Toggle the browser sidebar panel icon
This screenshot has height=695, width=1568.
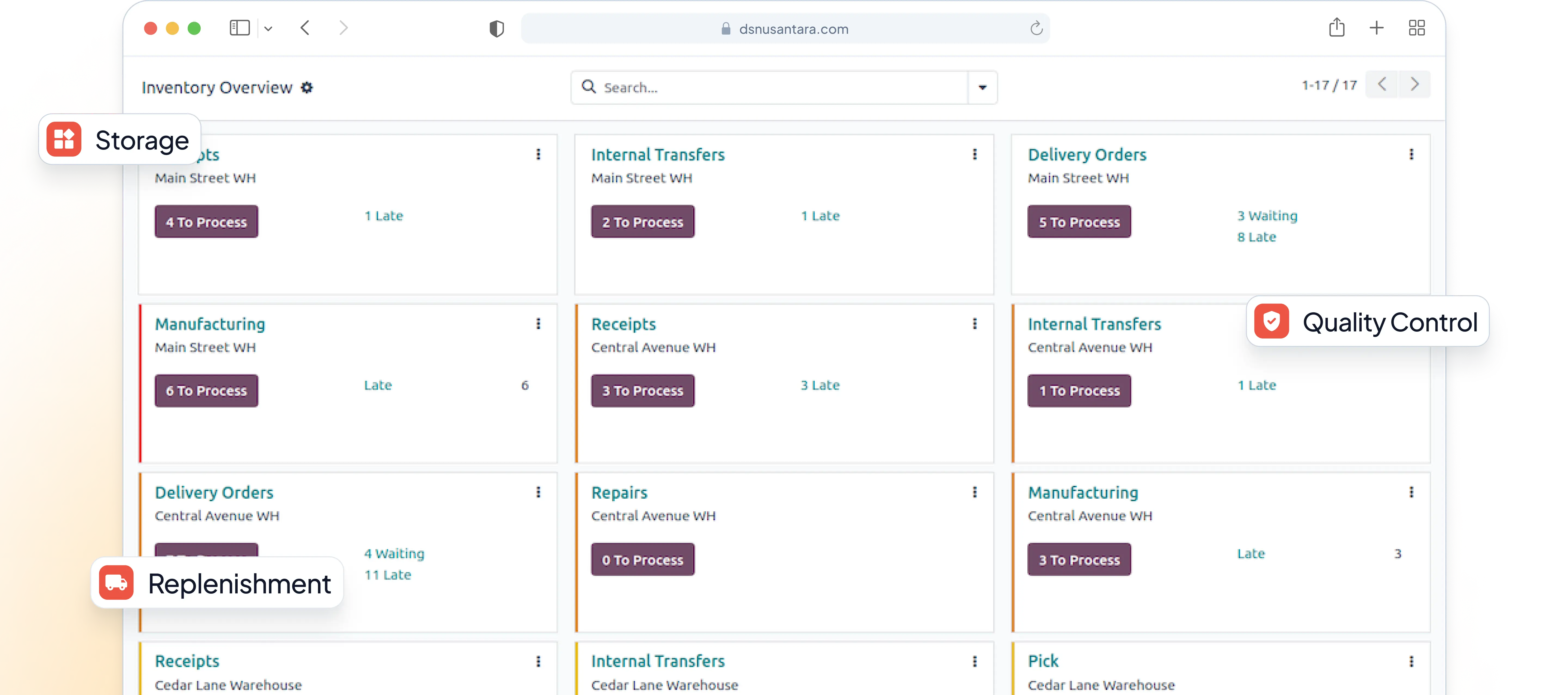(239, 28)
